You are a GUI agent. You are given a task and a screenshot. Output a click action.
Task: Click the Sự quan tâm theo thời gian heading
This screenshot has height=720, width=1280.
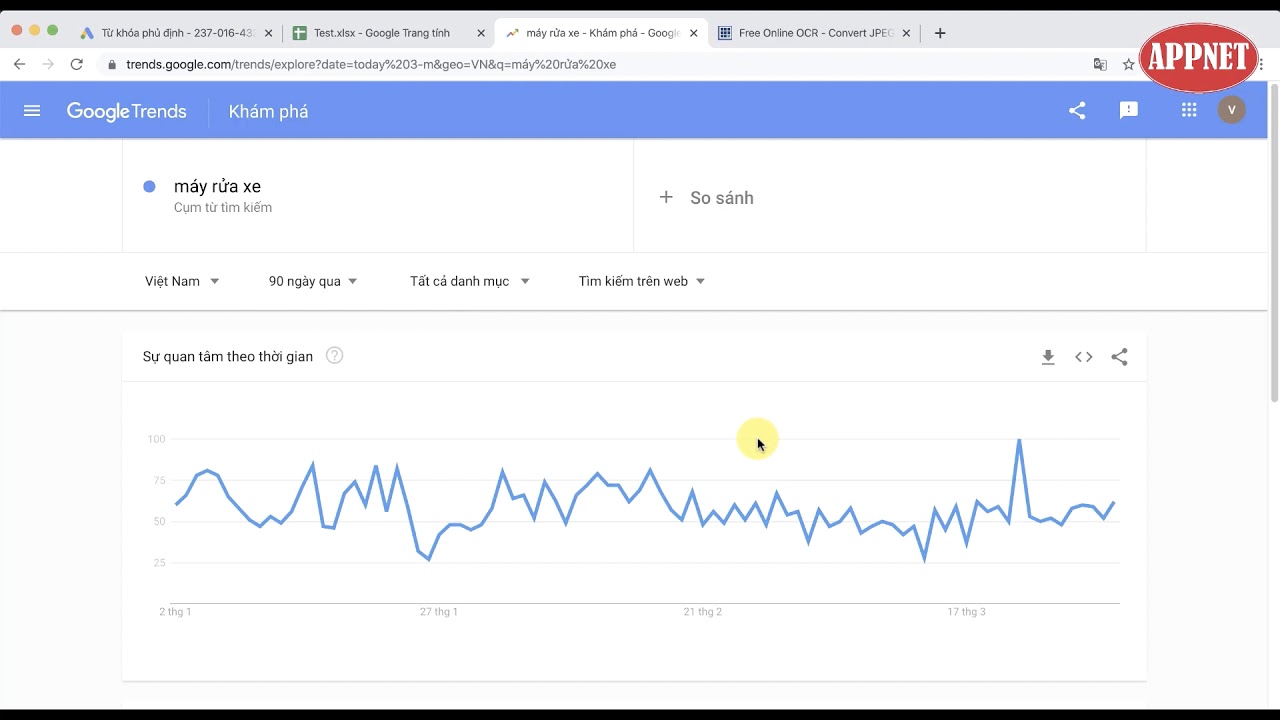(228, 357)
